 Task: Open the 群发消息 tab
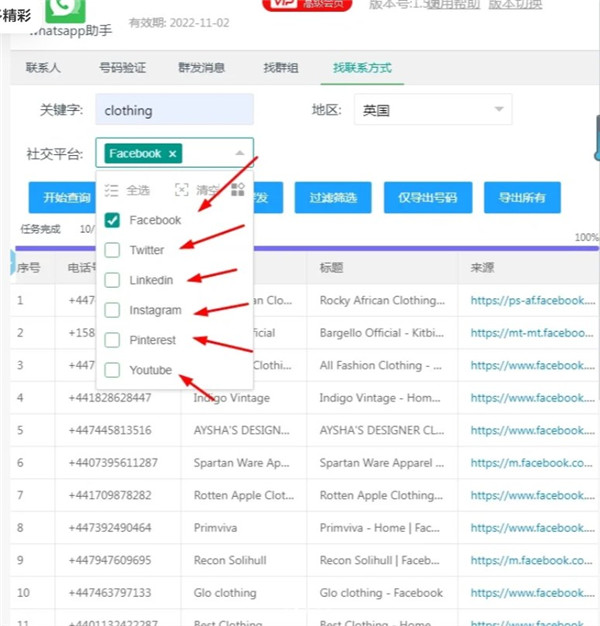201,68
